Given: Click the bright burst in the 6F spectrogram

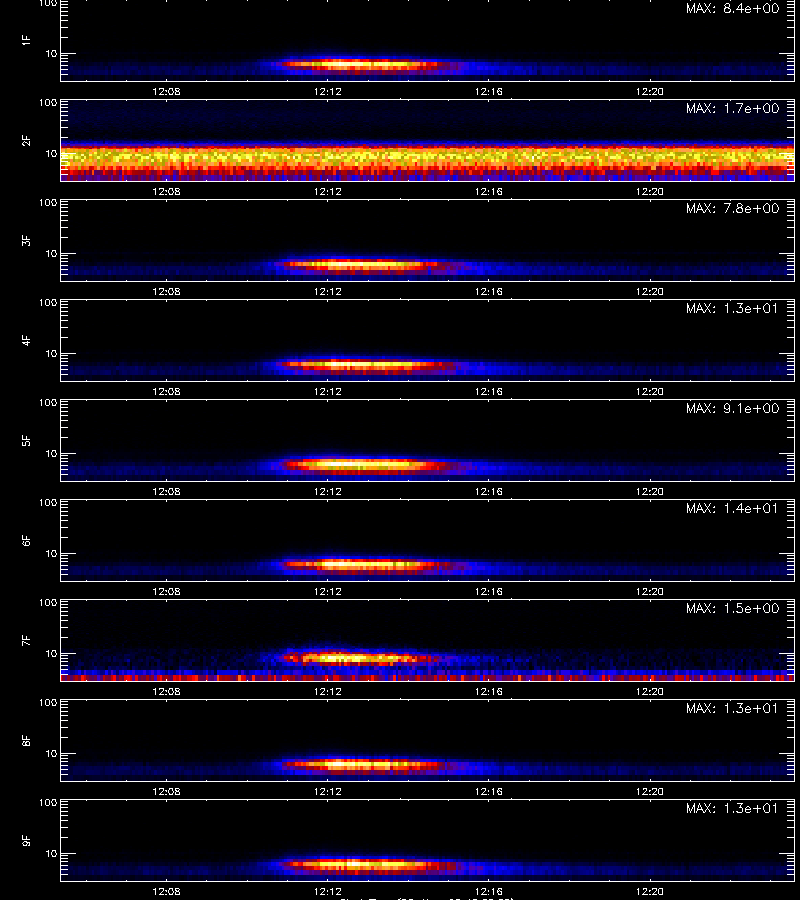Looking at the screenshot, I should click(367, 565).
